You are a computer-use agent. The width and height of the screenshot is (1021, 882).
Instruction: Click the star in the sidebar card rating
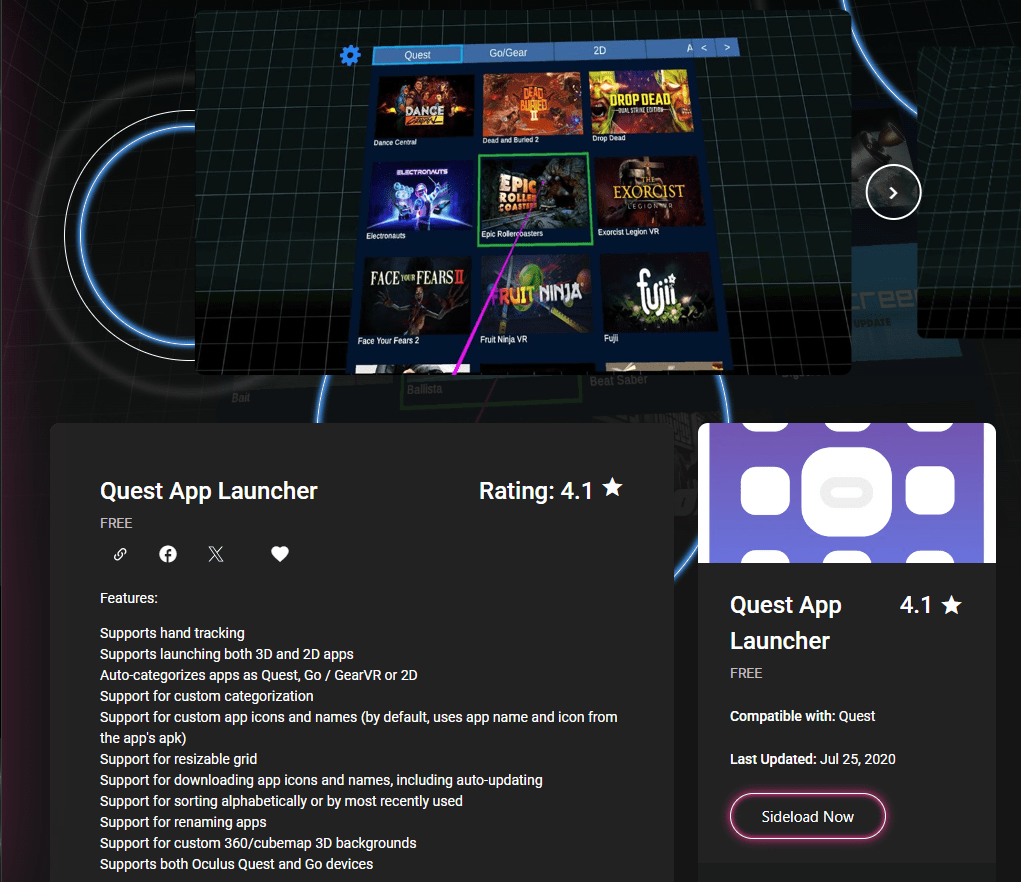click(x=951, y=605)
